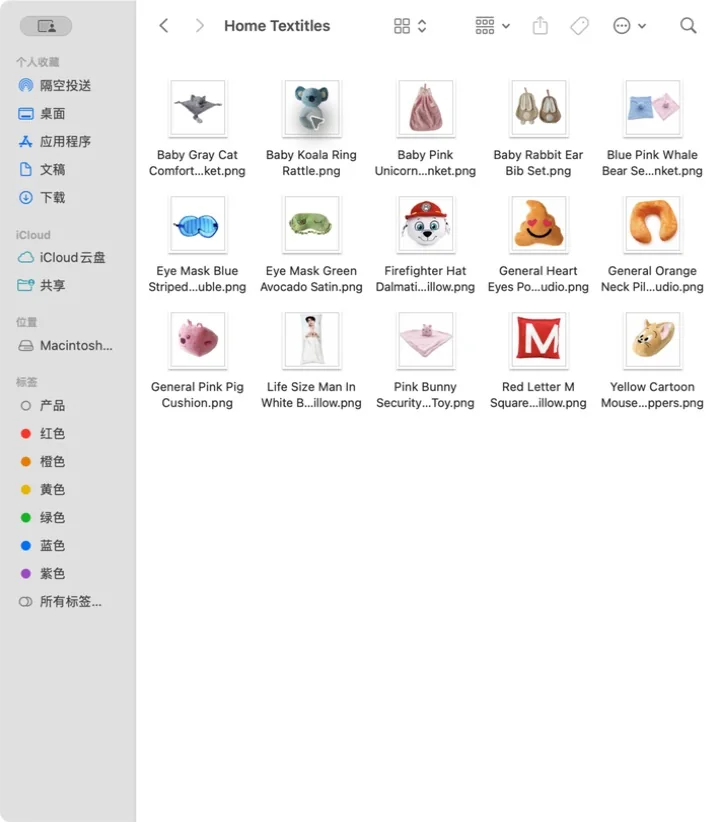Expand the grouping dropdown chevron
The height and width of the screenshot is (822, 716).
[506, 26]
